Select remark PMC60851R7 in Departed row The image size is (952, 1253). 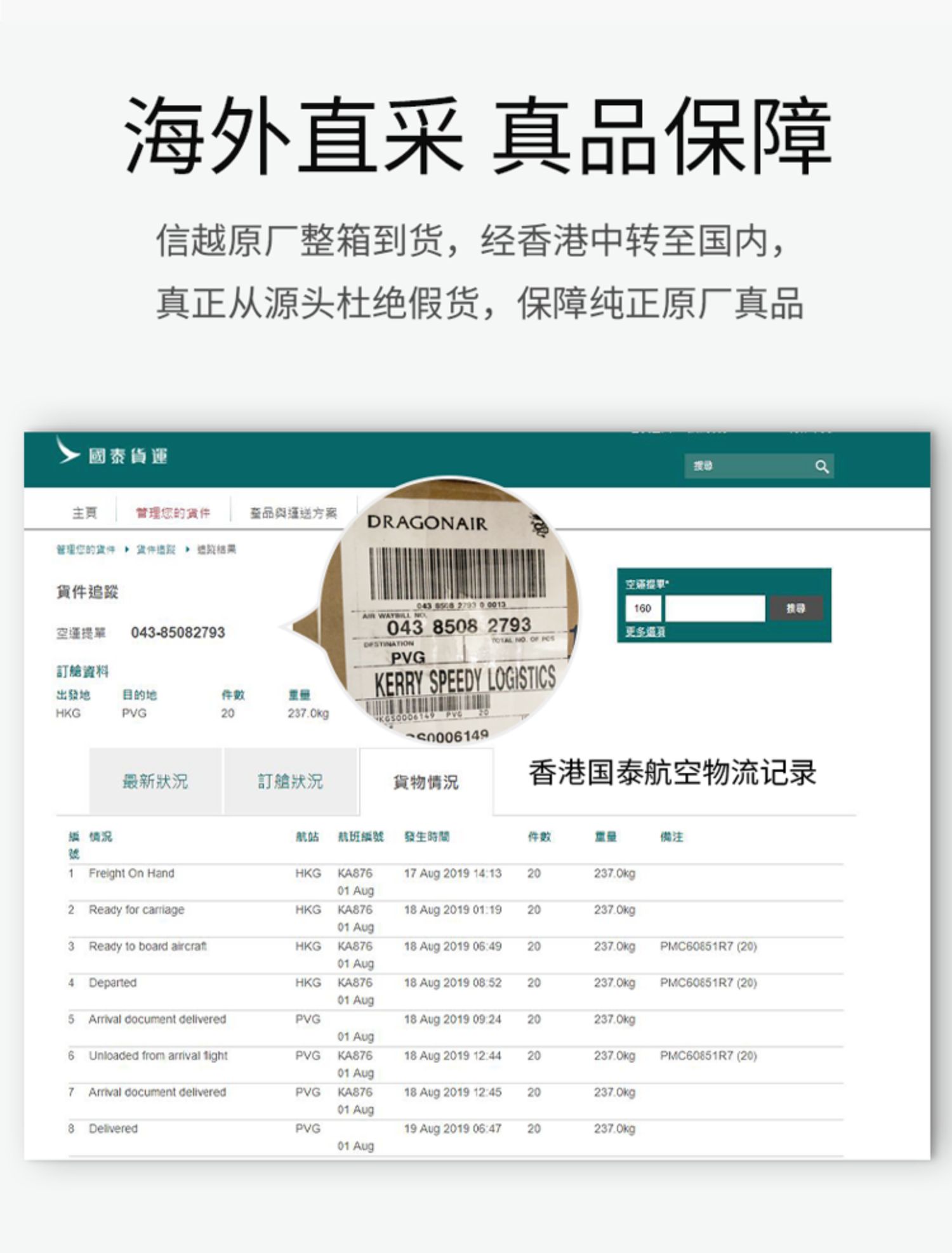(709, 983)
